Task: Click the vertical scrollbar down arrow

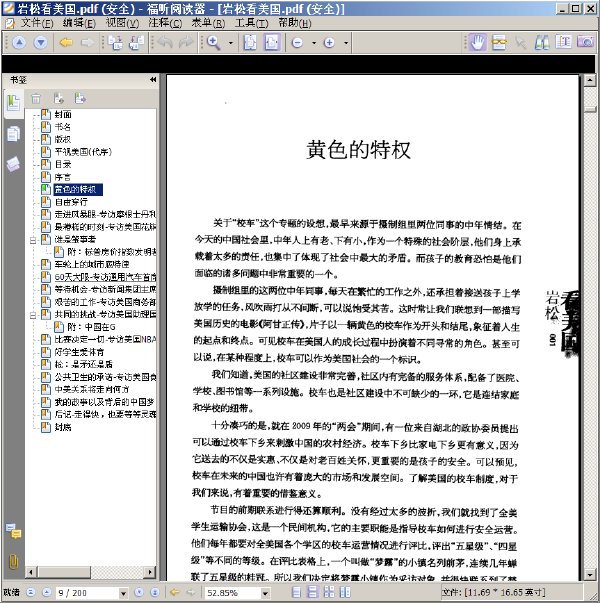Action: [590, 575]
